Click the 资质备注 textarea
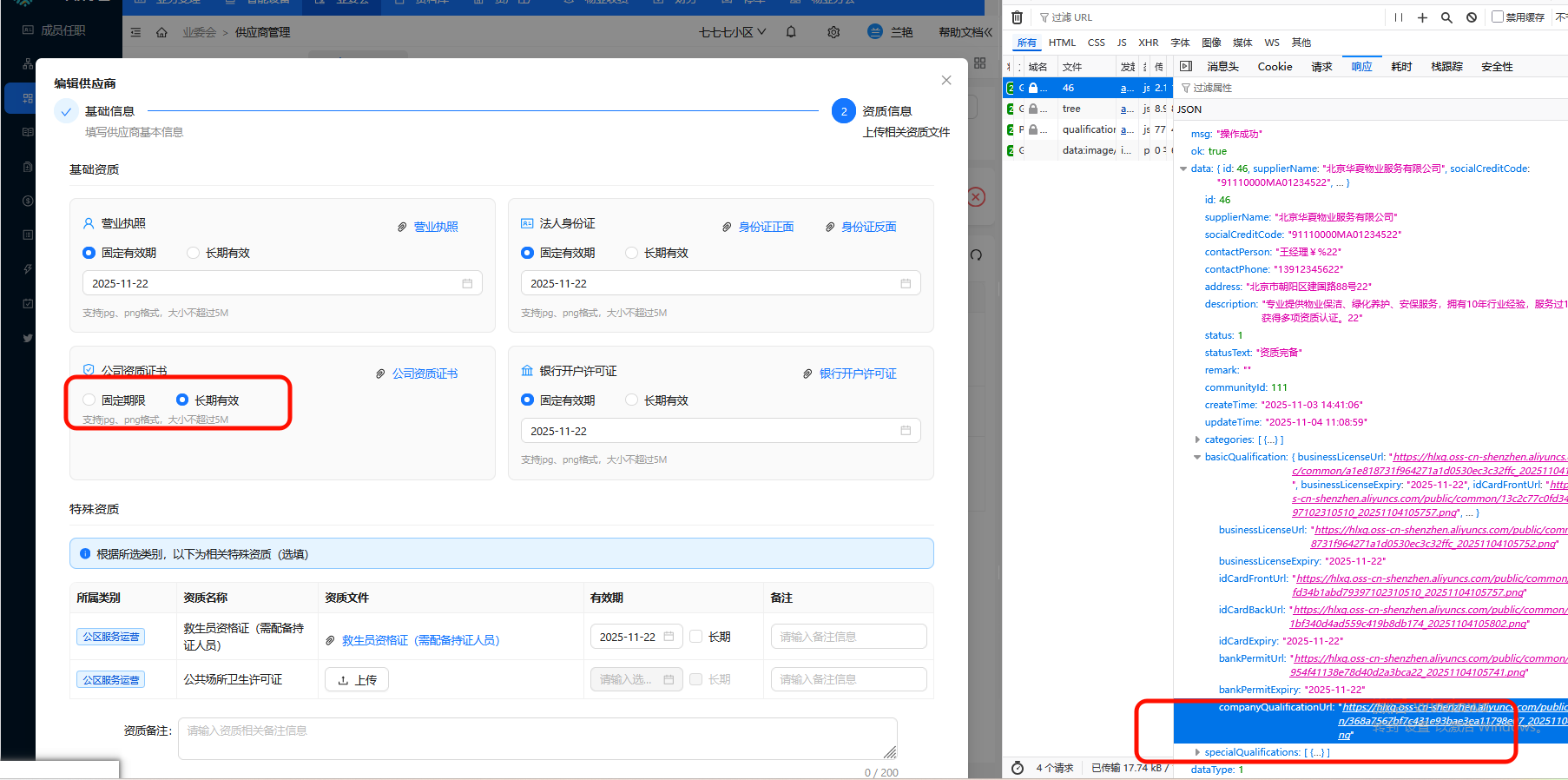This screenshot has height=780, width=1568. pyautogui.click(x=537, y=738)
